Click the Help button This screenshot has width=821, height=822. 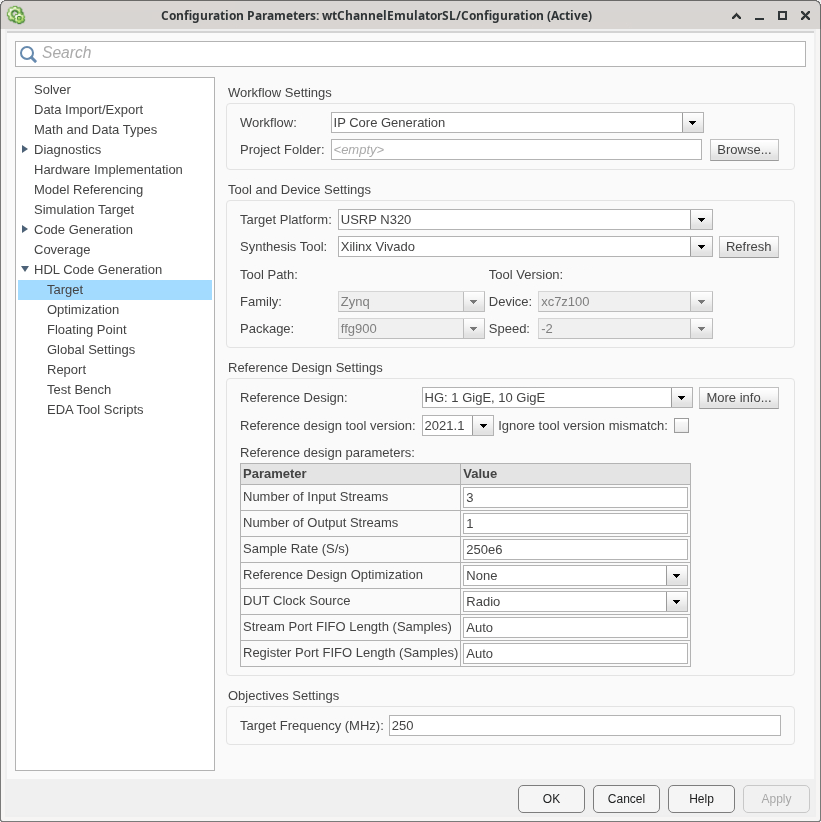pyautogui.click(x=701, y=798)
